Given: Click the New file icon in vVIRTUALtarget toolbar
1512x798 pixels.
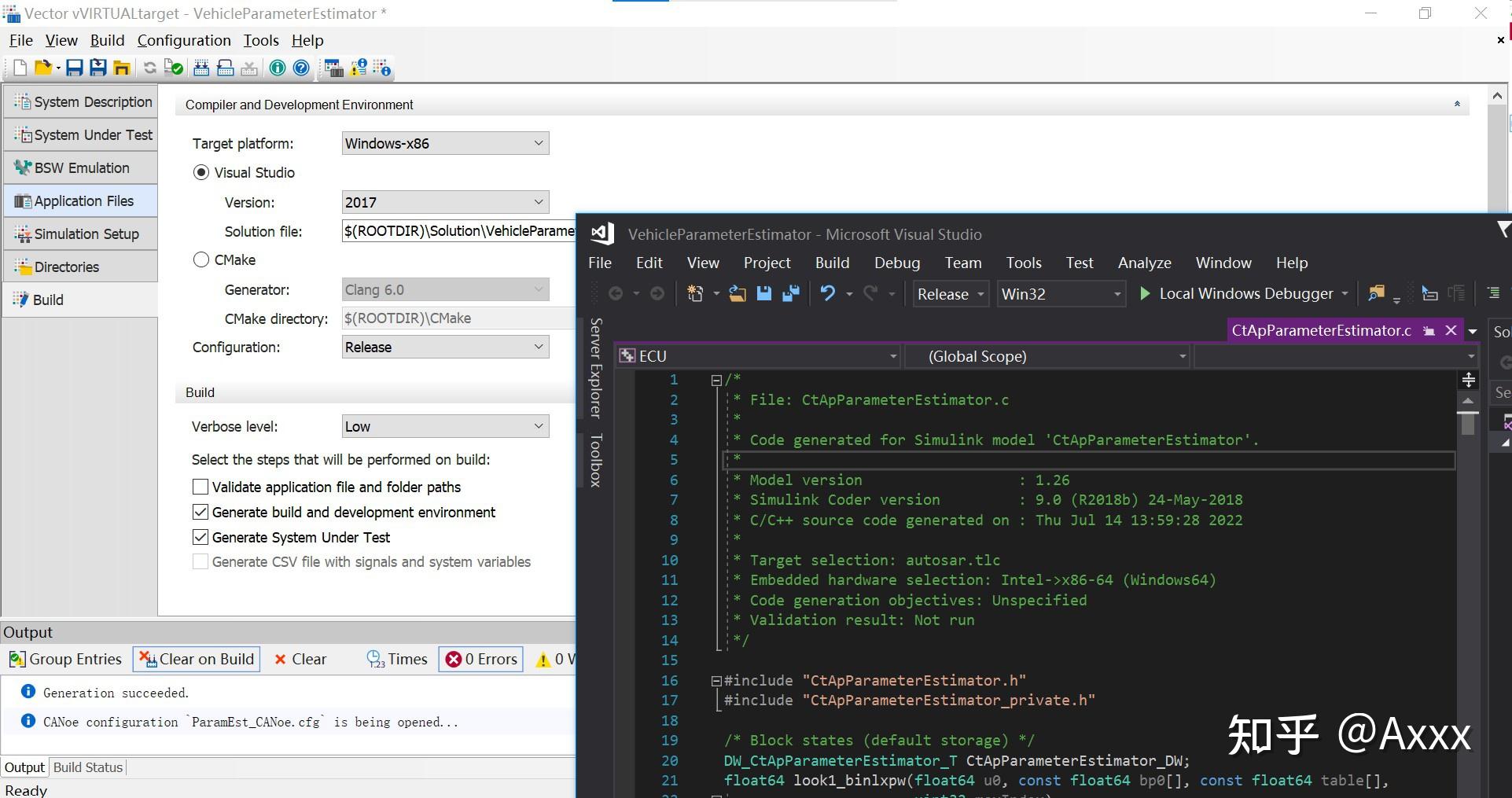Looking at the screenshot, I should 20,68.
